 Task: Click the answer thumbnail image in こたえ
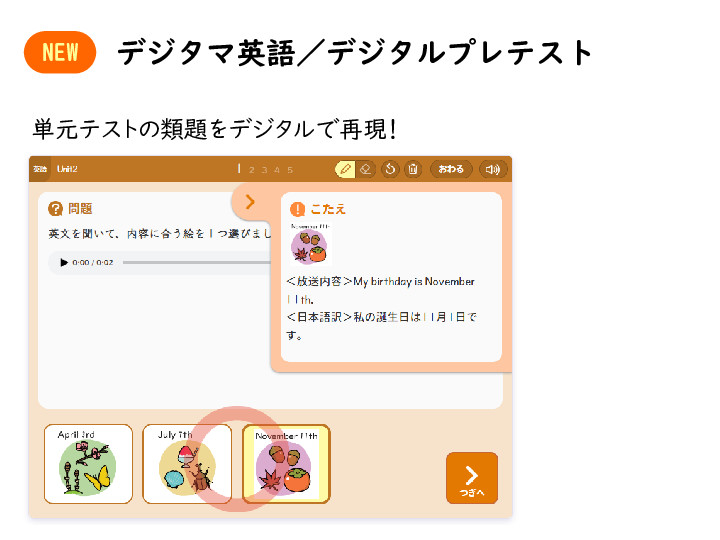(310, 244)
